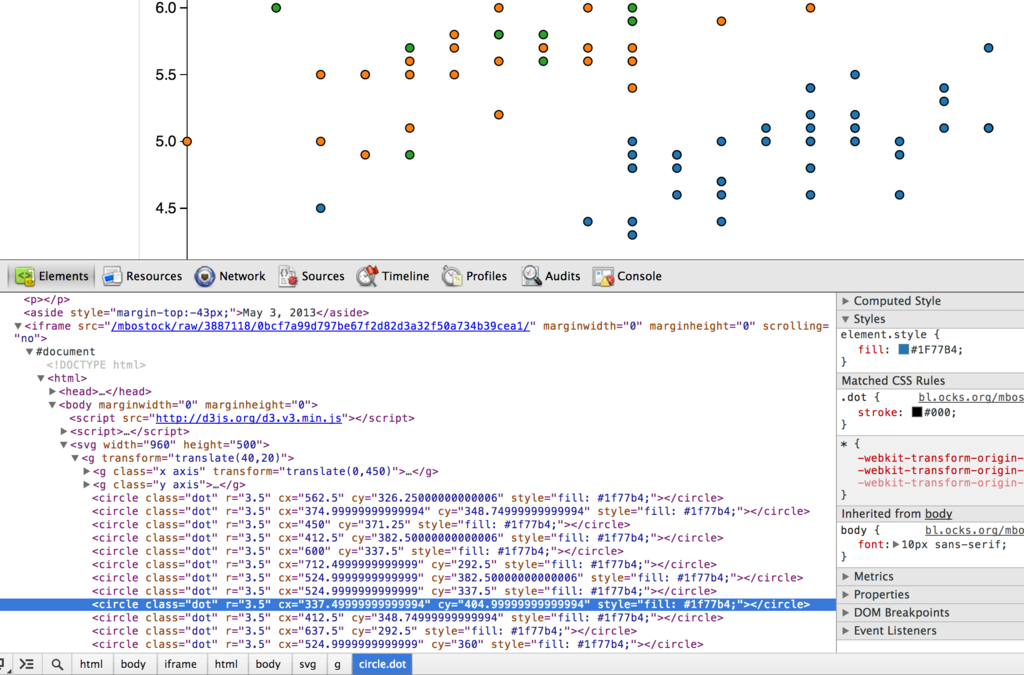Select the first html breadcrumb
The image size is (1024, 675).
click(91, 664)
